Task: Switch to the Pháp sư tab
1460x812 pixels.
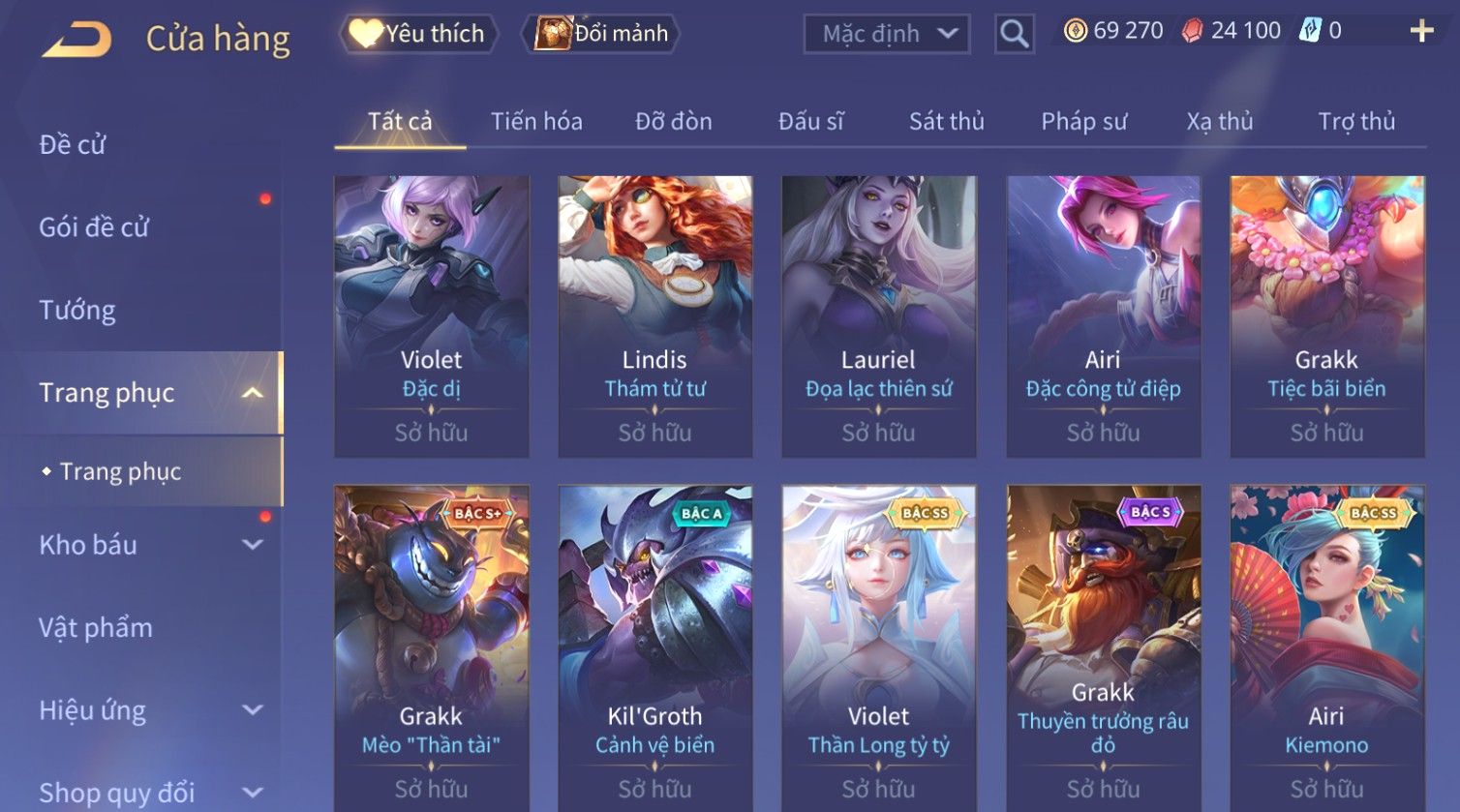Action: click(x=1083, y=121)
